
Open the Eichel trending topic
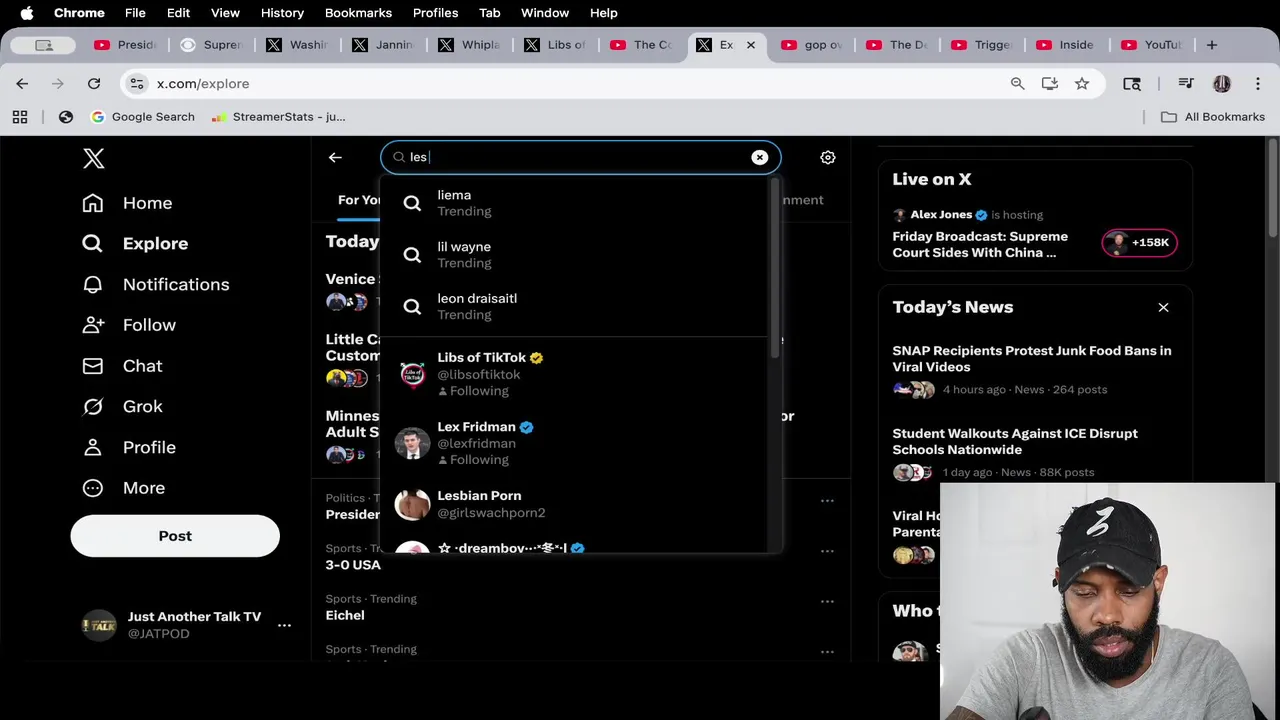(345, 615)
